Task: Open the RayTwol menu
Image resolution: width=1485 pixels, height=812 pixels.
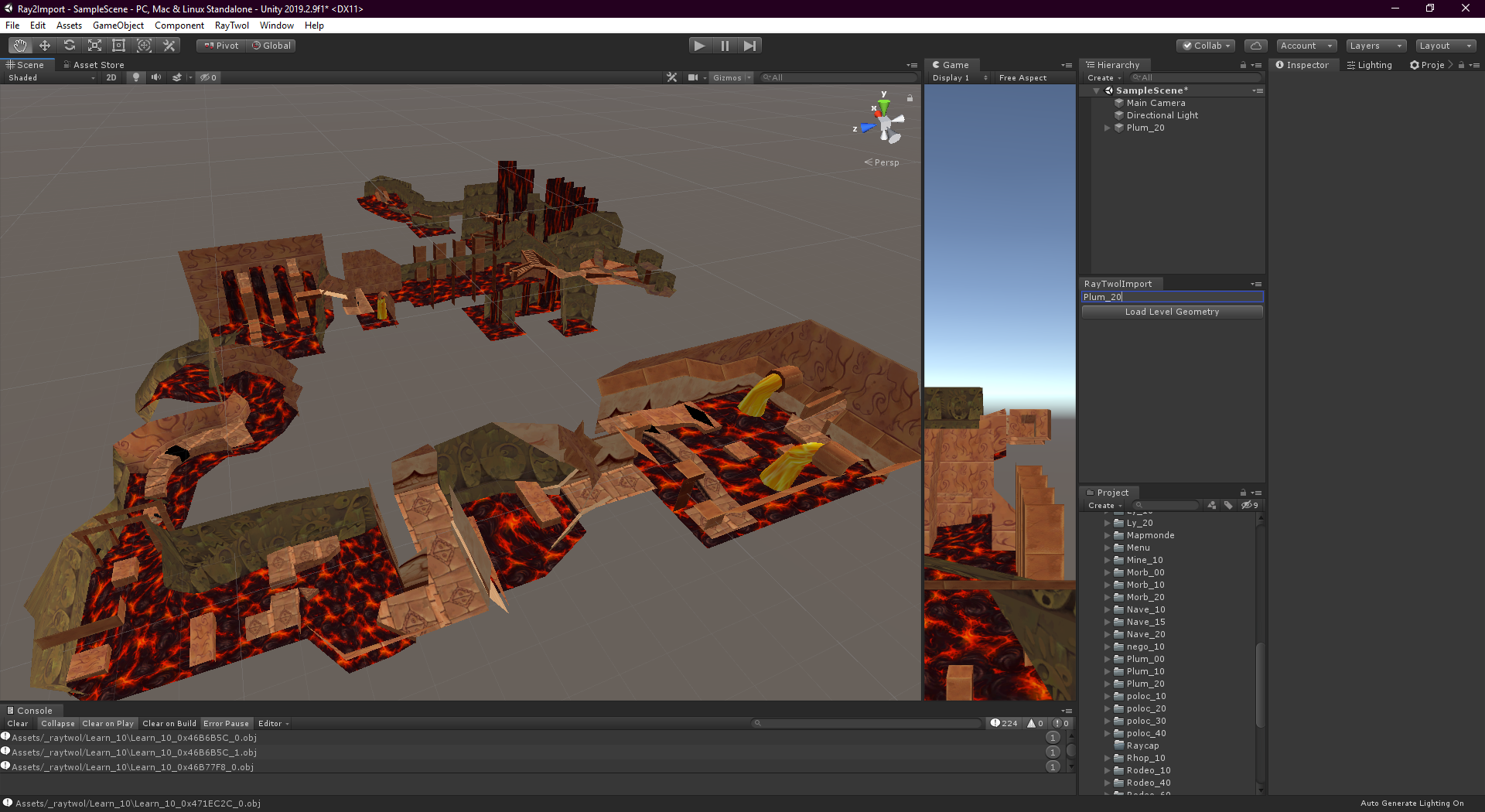Action: tap(232, 26)
